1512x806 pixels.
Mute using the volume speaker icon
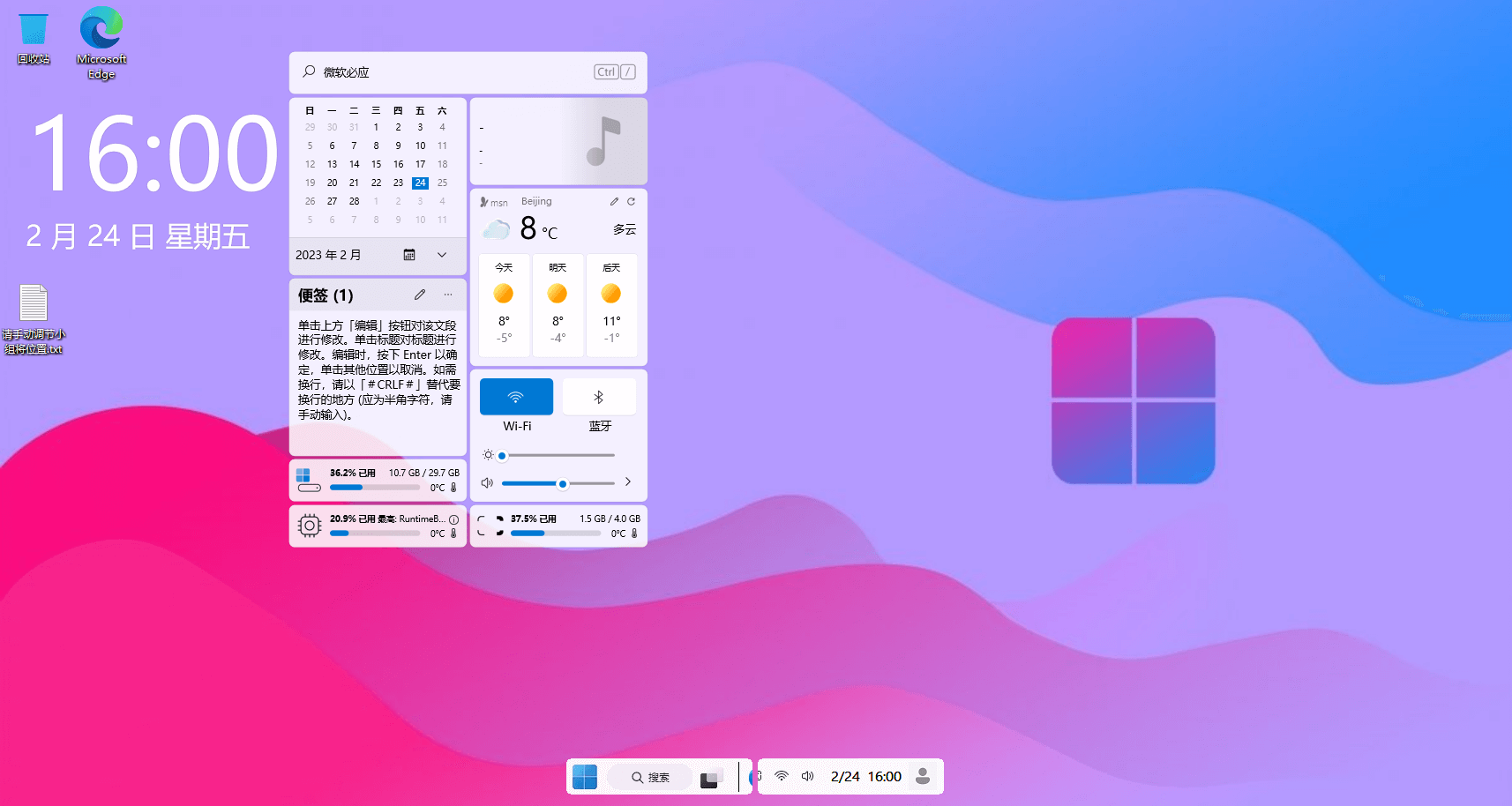coord(487,483)
